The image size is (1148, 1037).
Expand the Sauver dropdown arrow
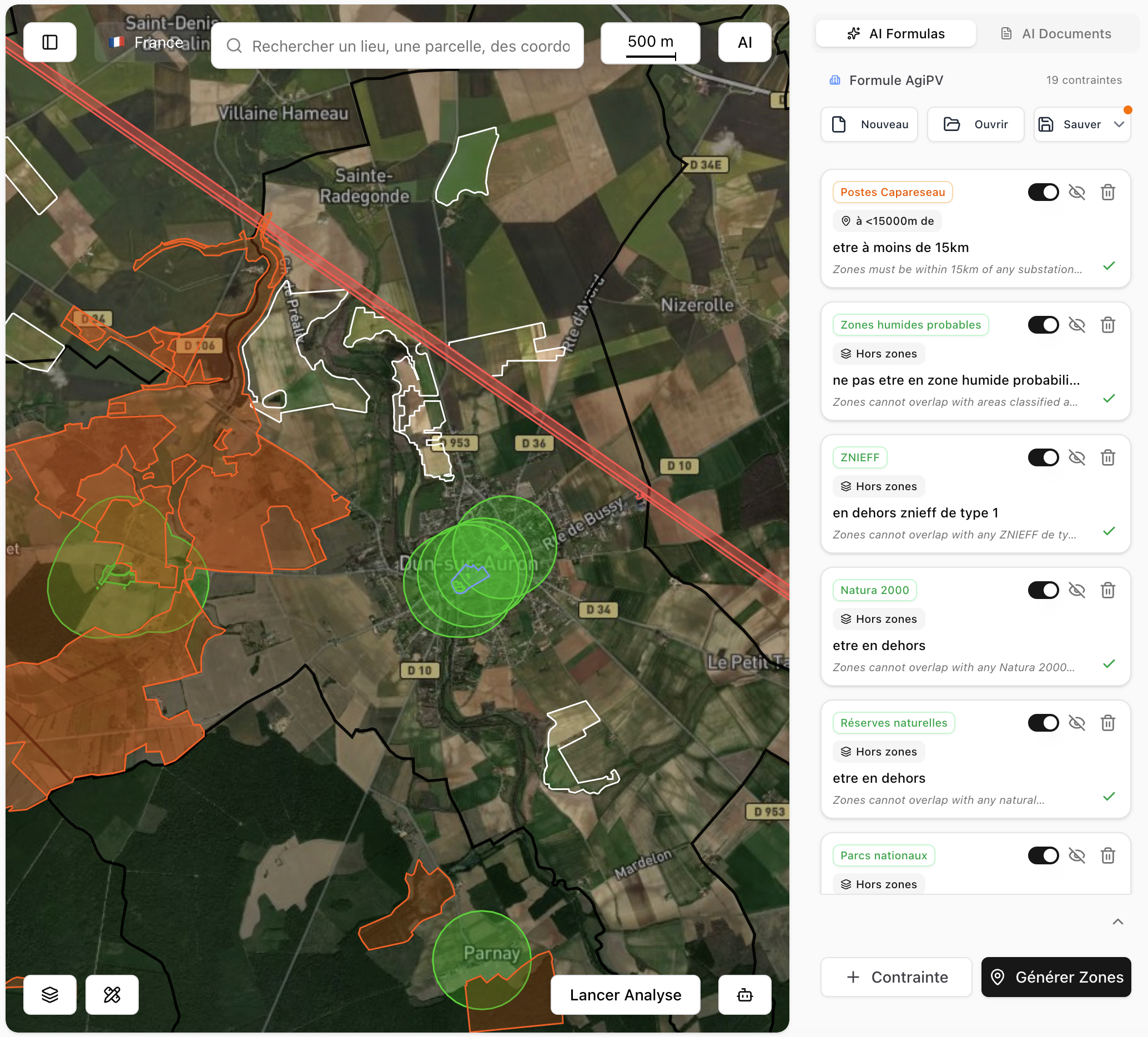[1119, 124]
